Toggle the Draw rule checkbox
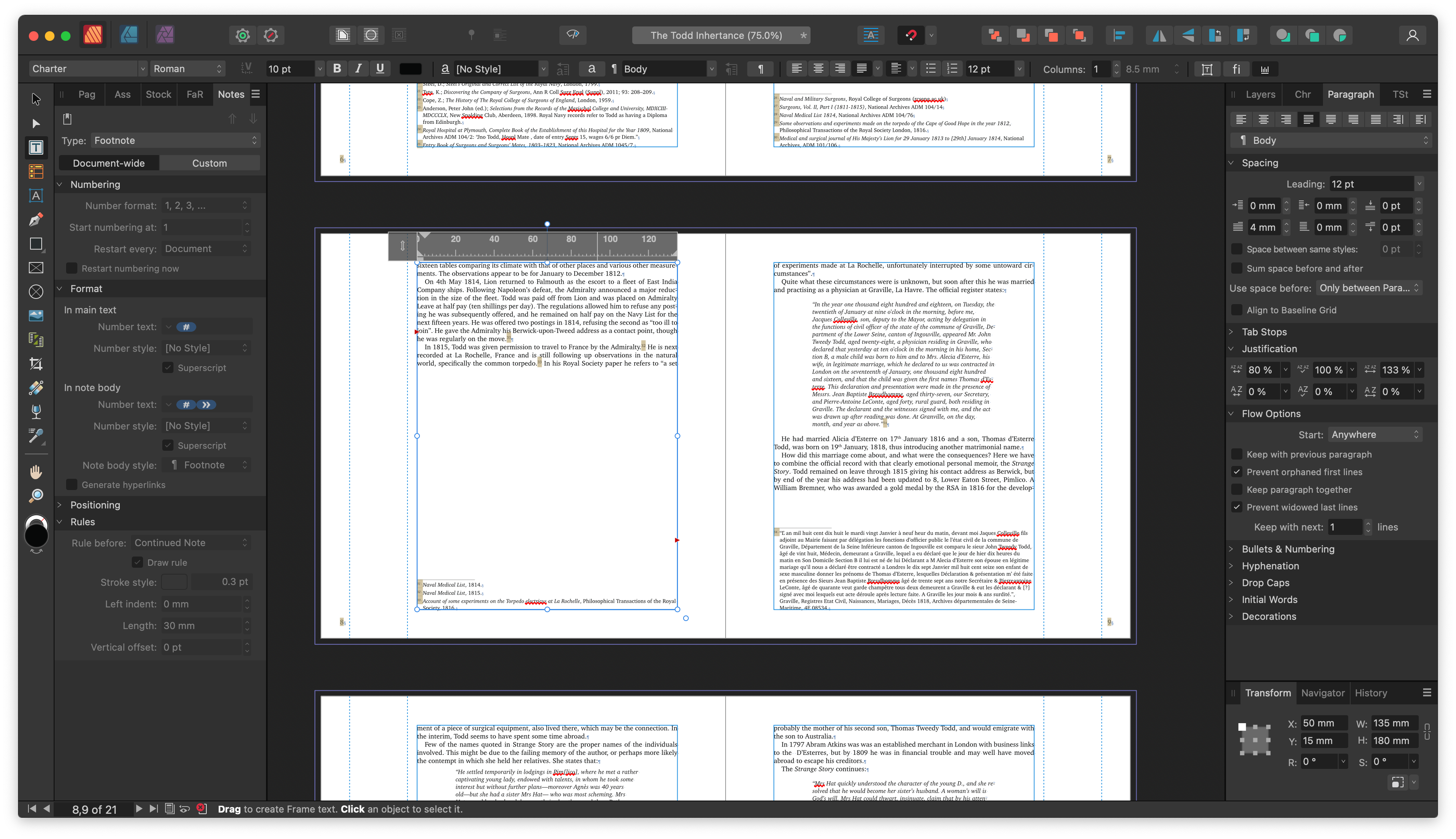Screen dimensions: 1456x839 tap(137, 563)
